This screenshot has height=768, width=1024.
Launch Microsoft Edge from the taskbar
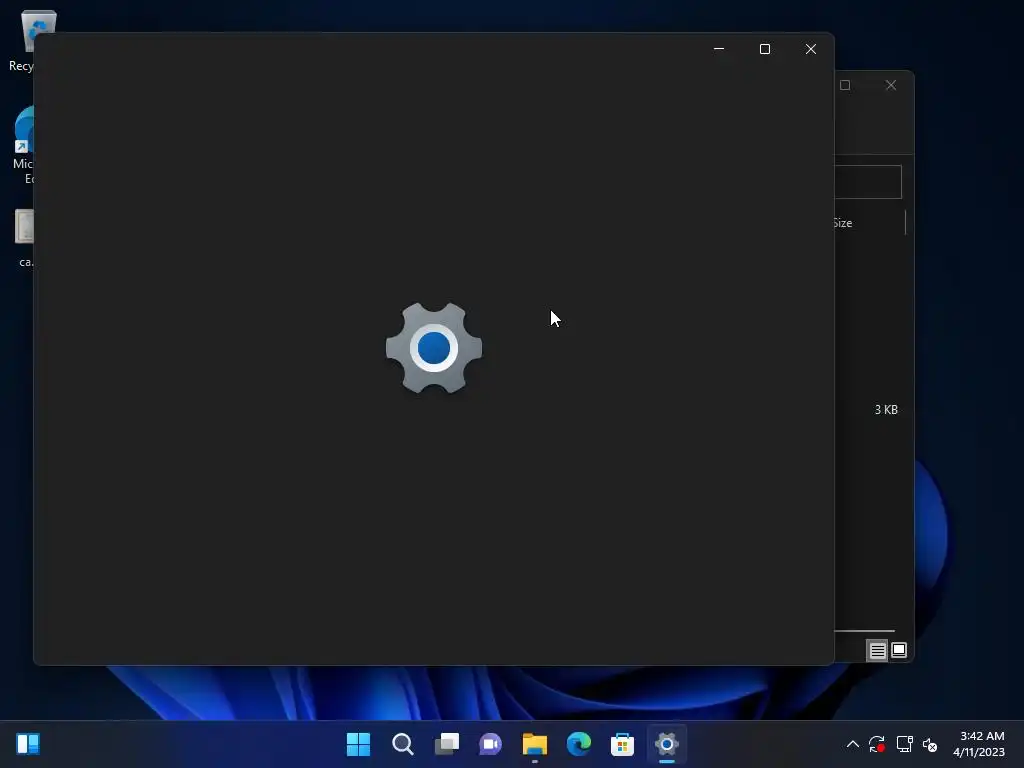coord(579,744)
